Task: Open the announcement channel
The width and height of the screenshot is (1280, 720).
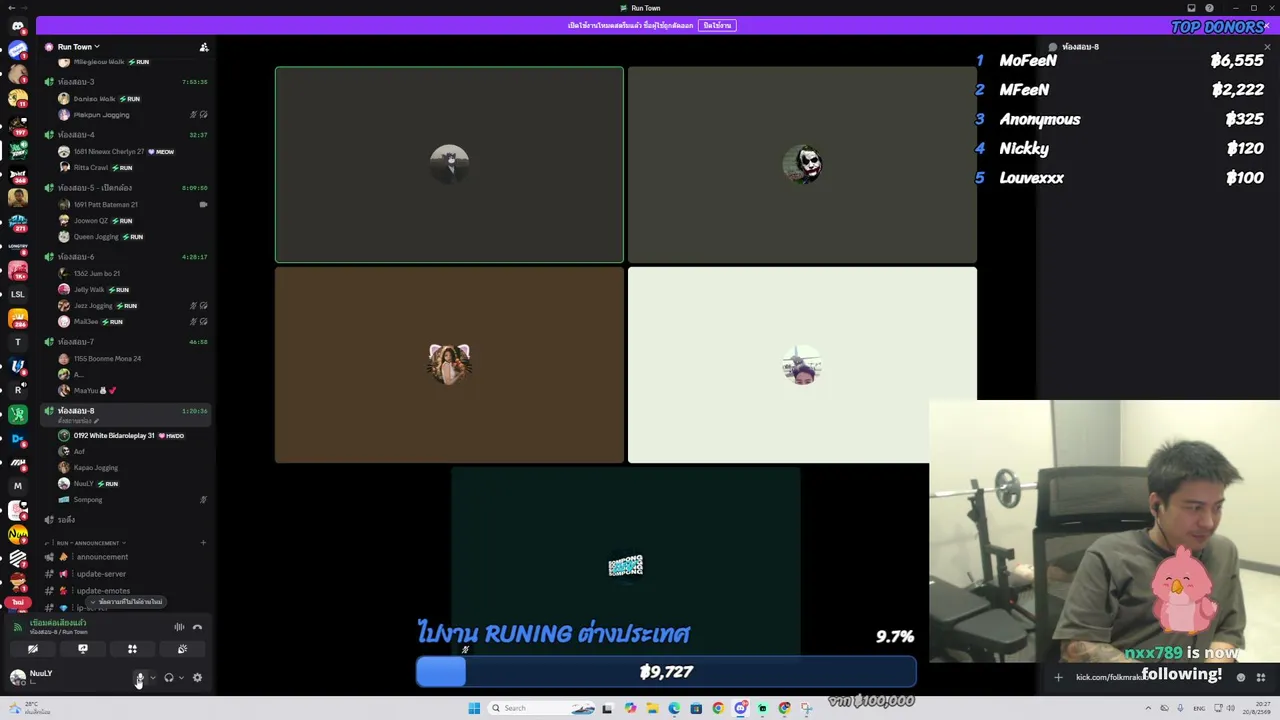Action: [125, 557]
